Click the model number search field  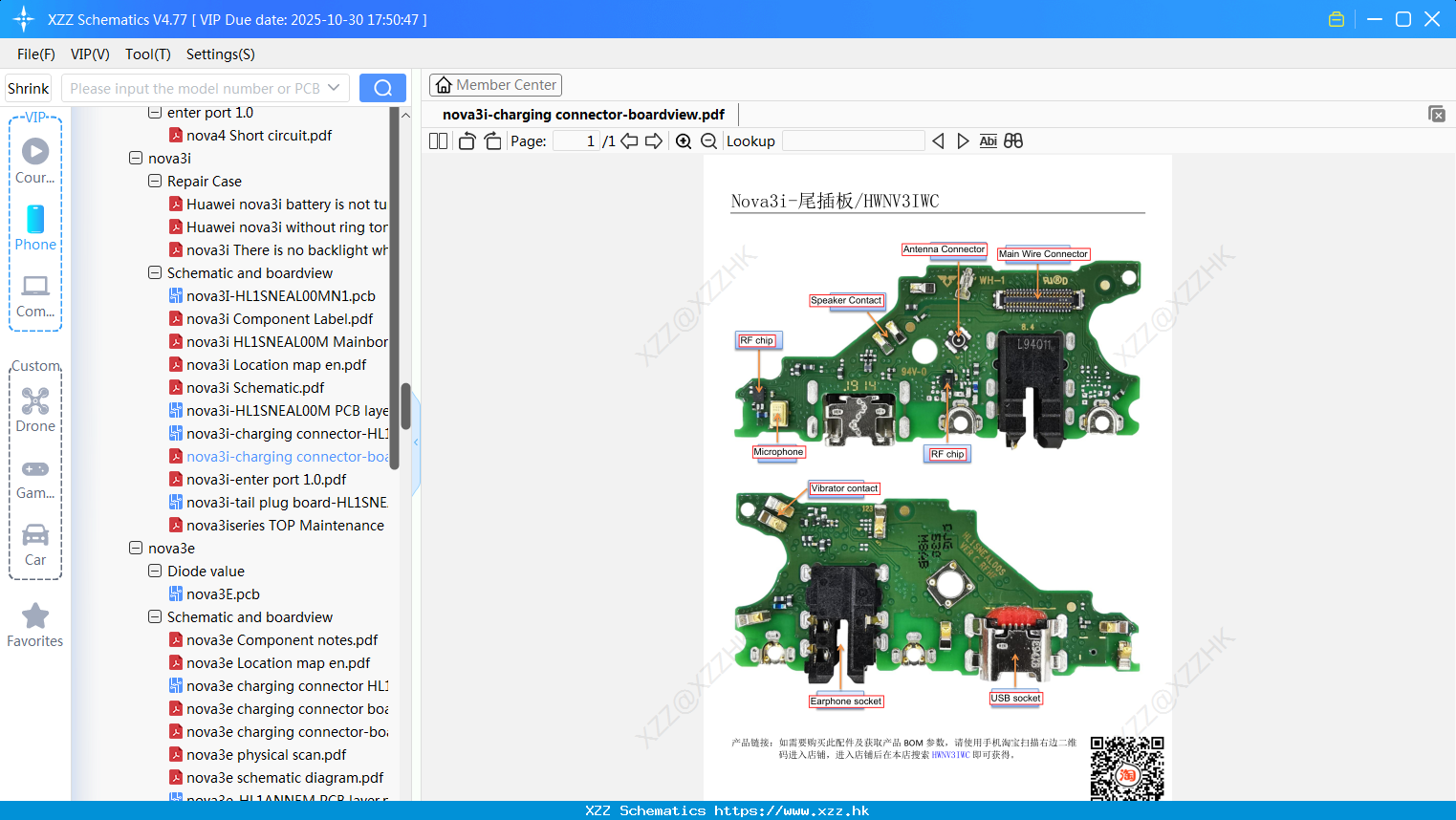coord(195,88)
